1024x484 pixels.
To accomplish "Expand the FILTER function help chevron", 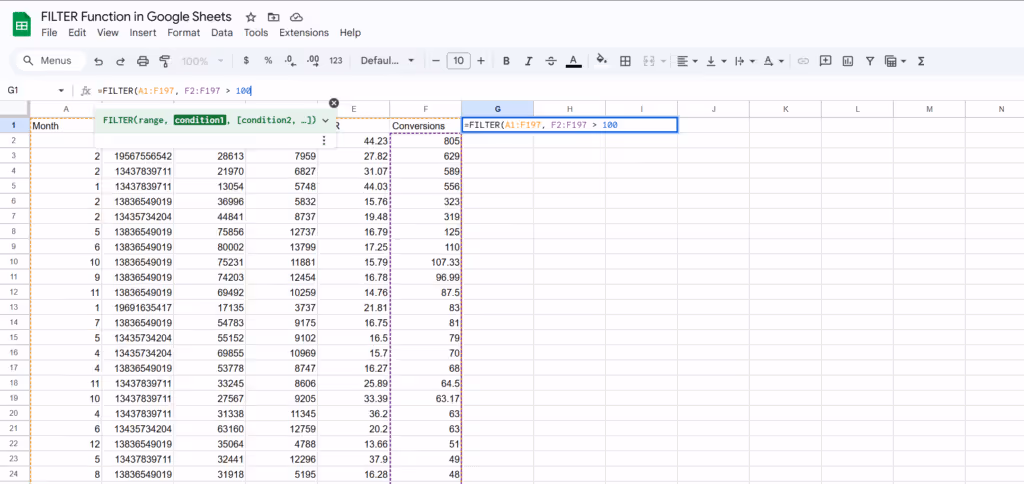I will (x=325, y=120).
